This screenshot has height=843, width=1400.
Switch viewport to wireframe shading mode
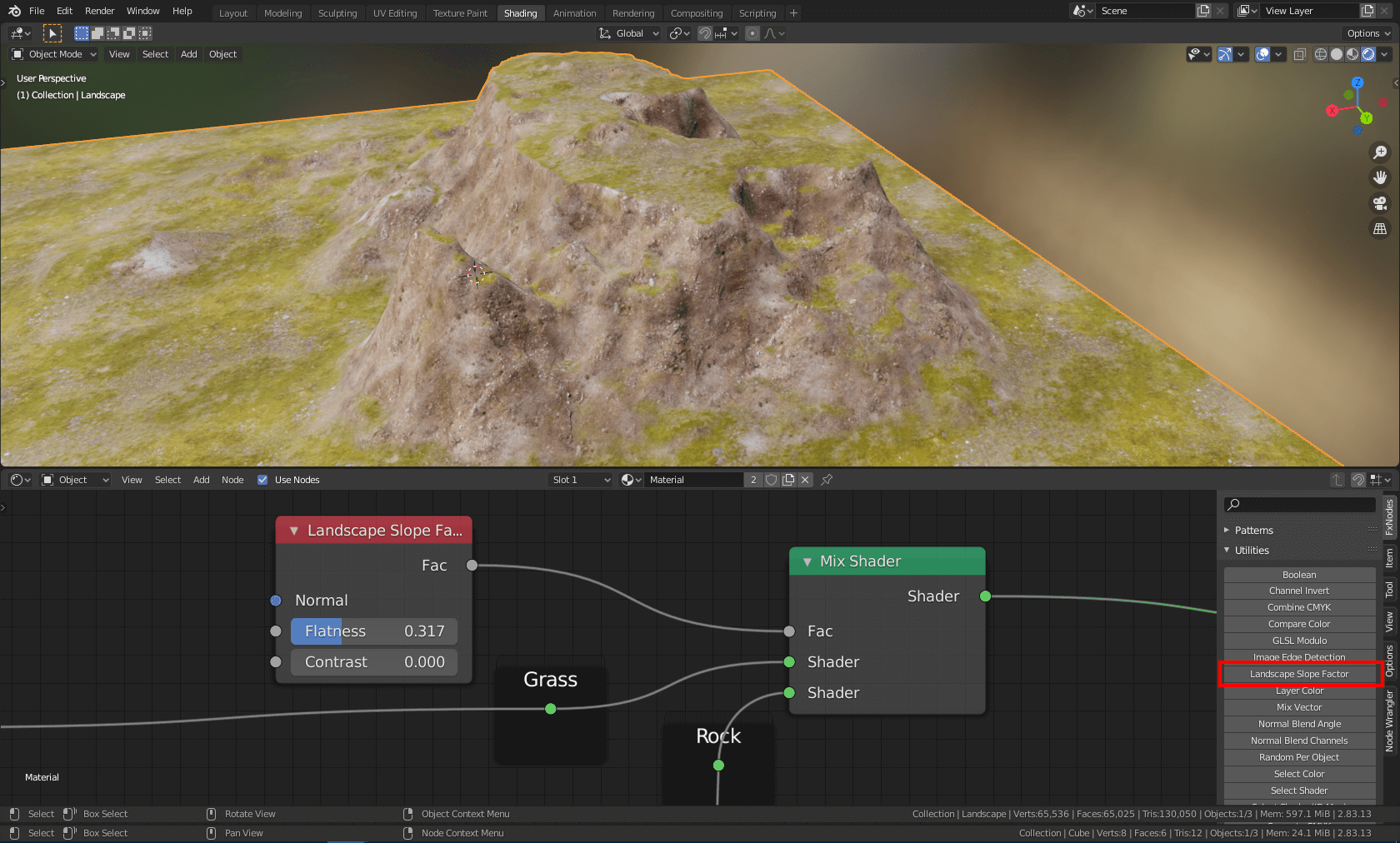(x=1321, y=54)
